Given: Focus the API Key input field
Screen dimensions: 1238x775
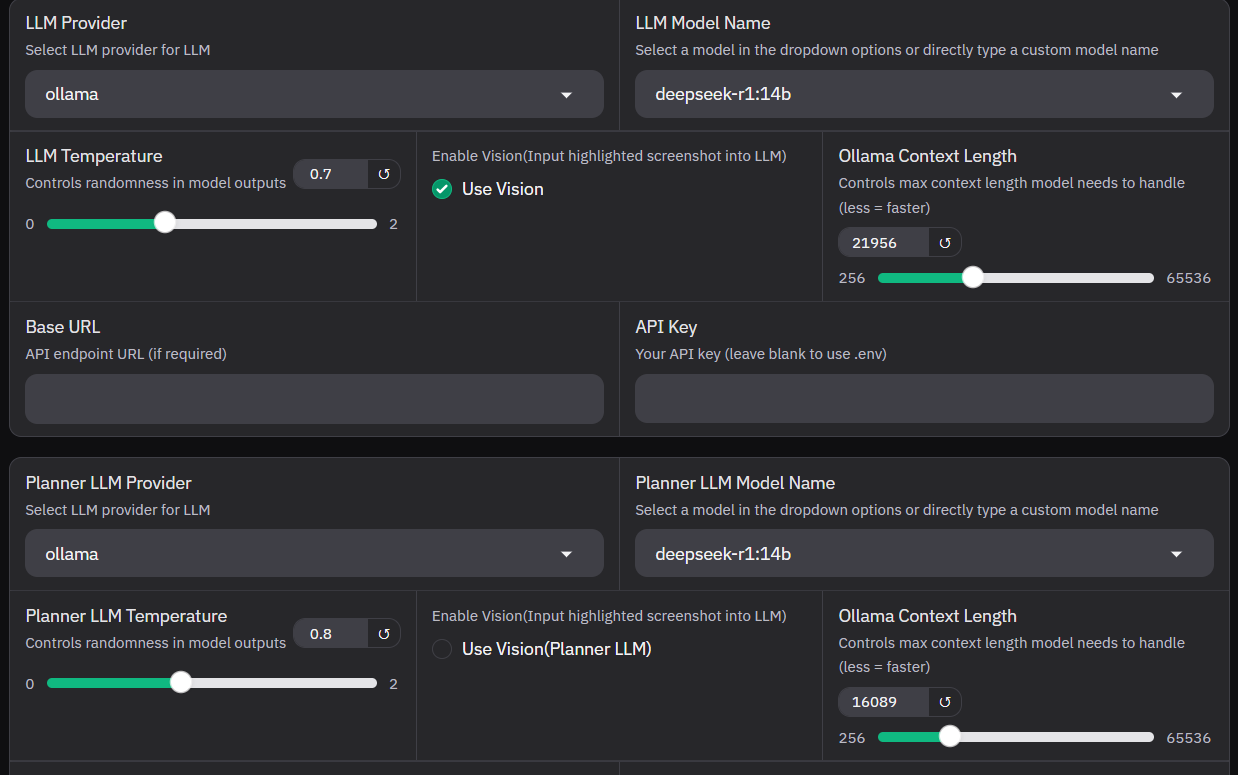Looking at the screenshot, I should click(x=924, y=399).
